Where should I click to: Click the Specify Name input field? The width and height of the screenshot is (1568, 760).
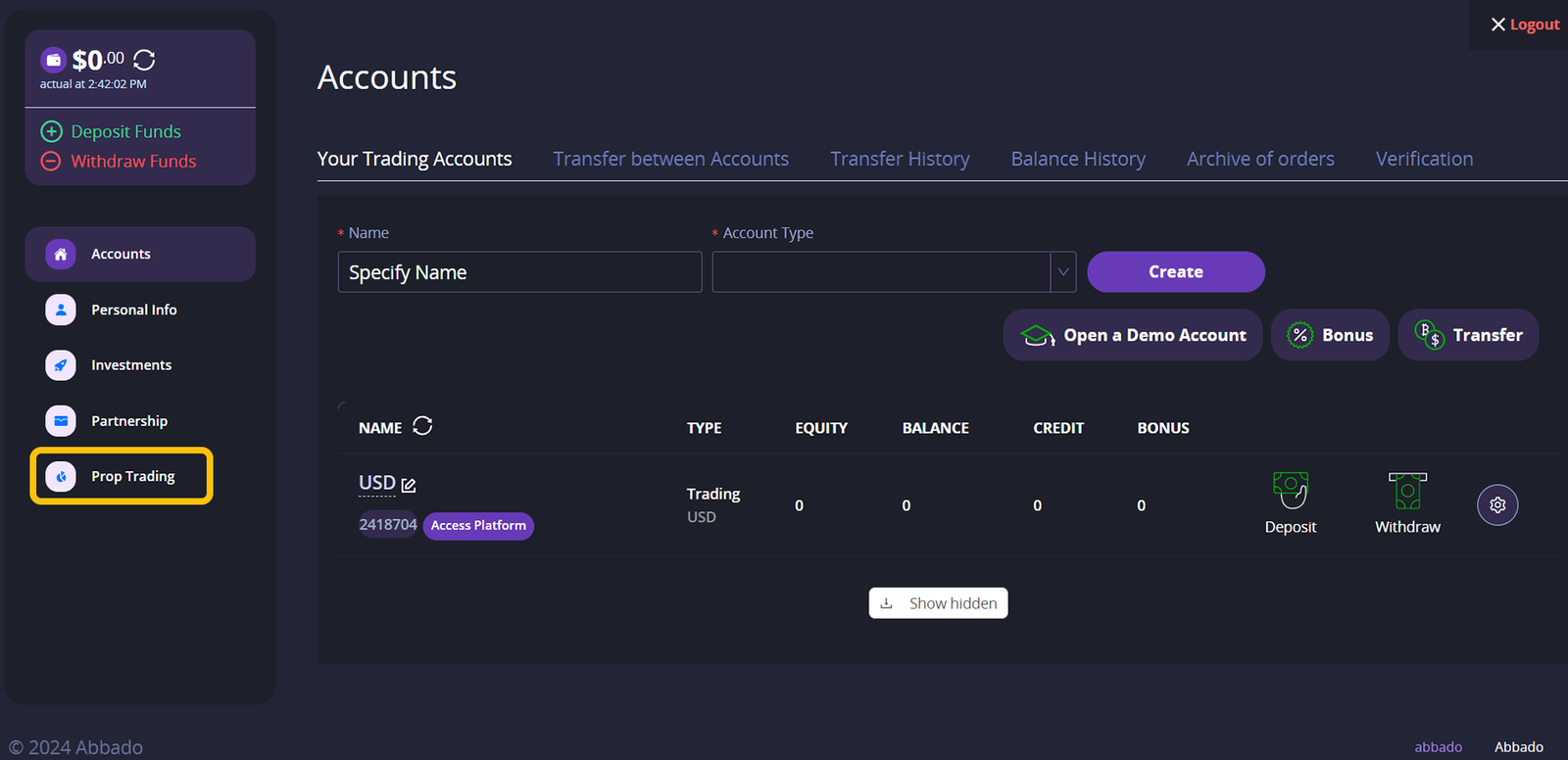[x=519, y=272]
